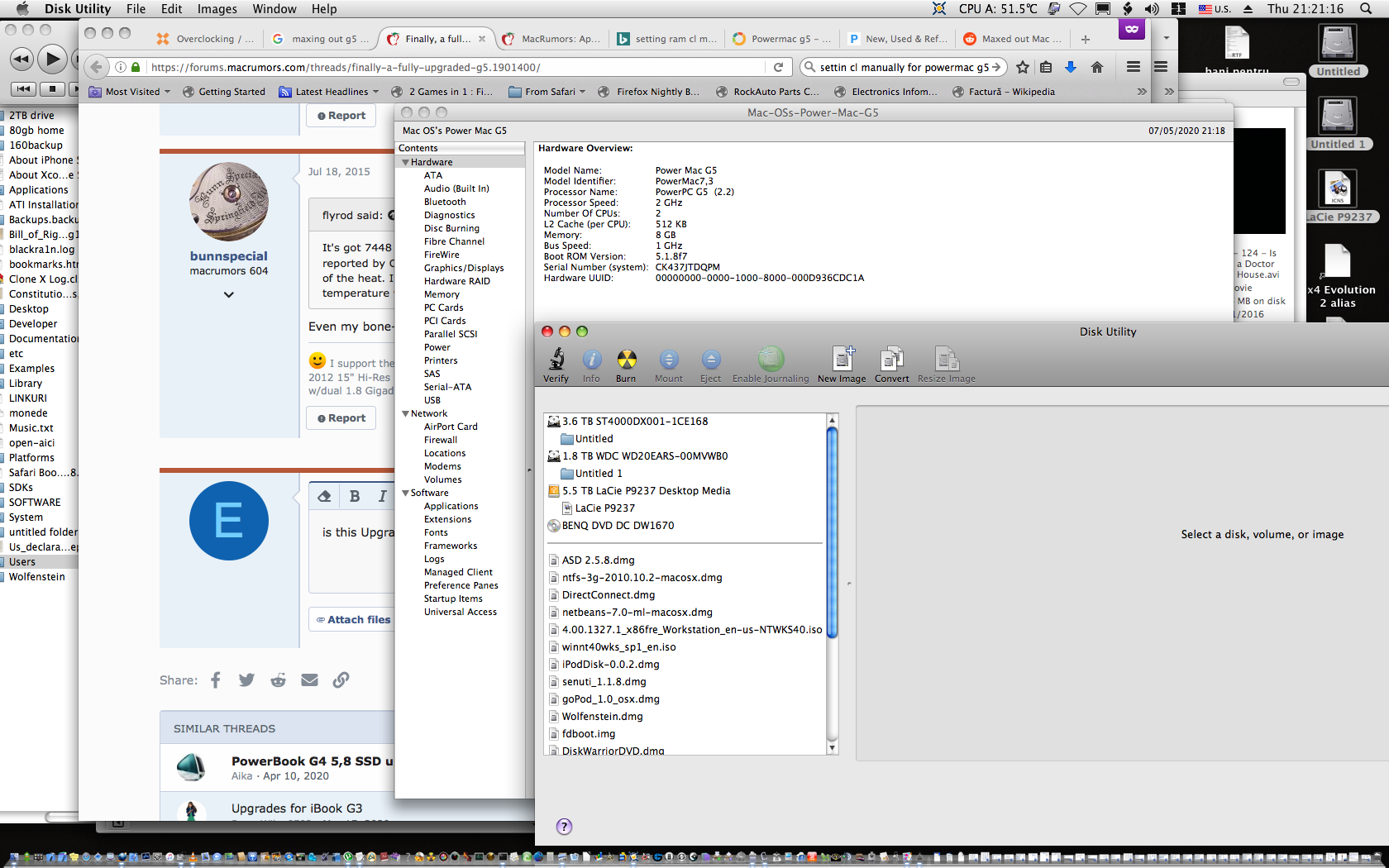Screen dimensions: 1389x868
Task: Share thread on Facebook icon
Action: pyautogui.click(x=216, y=680)
